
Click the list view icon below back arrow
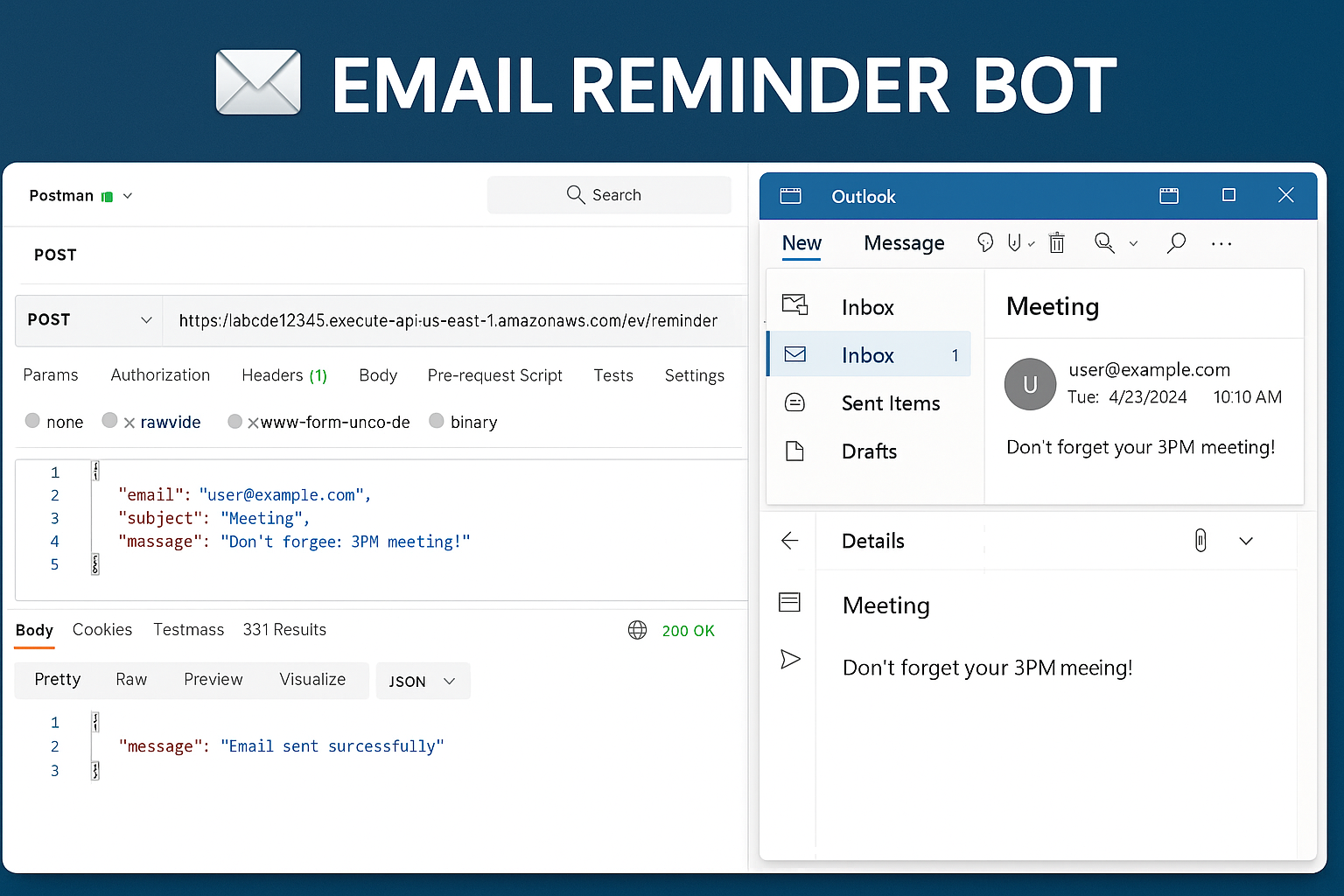pyautogui.click(x=789, y=602)
